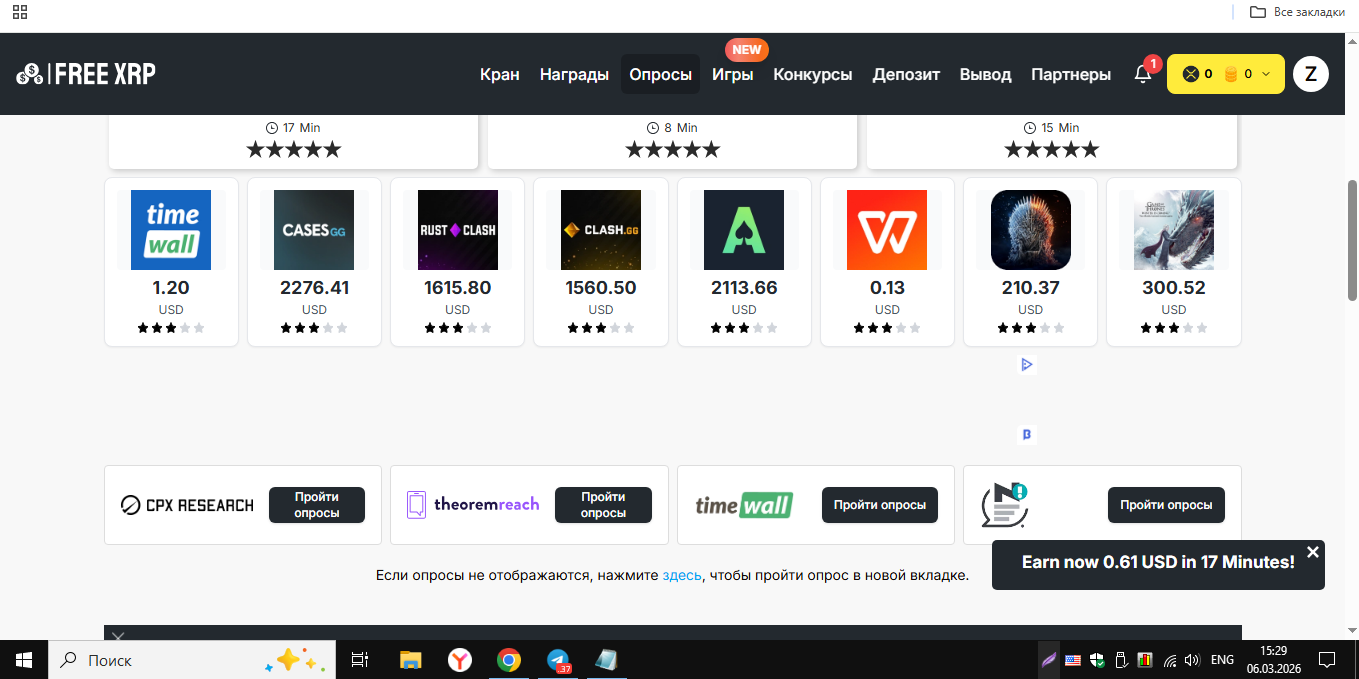Close the Earn now popup
Image resolution: width=1359 pixels, height=679 pixels.
tap(1313, 552)
